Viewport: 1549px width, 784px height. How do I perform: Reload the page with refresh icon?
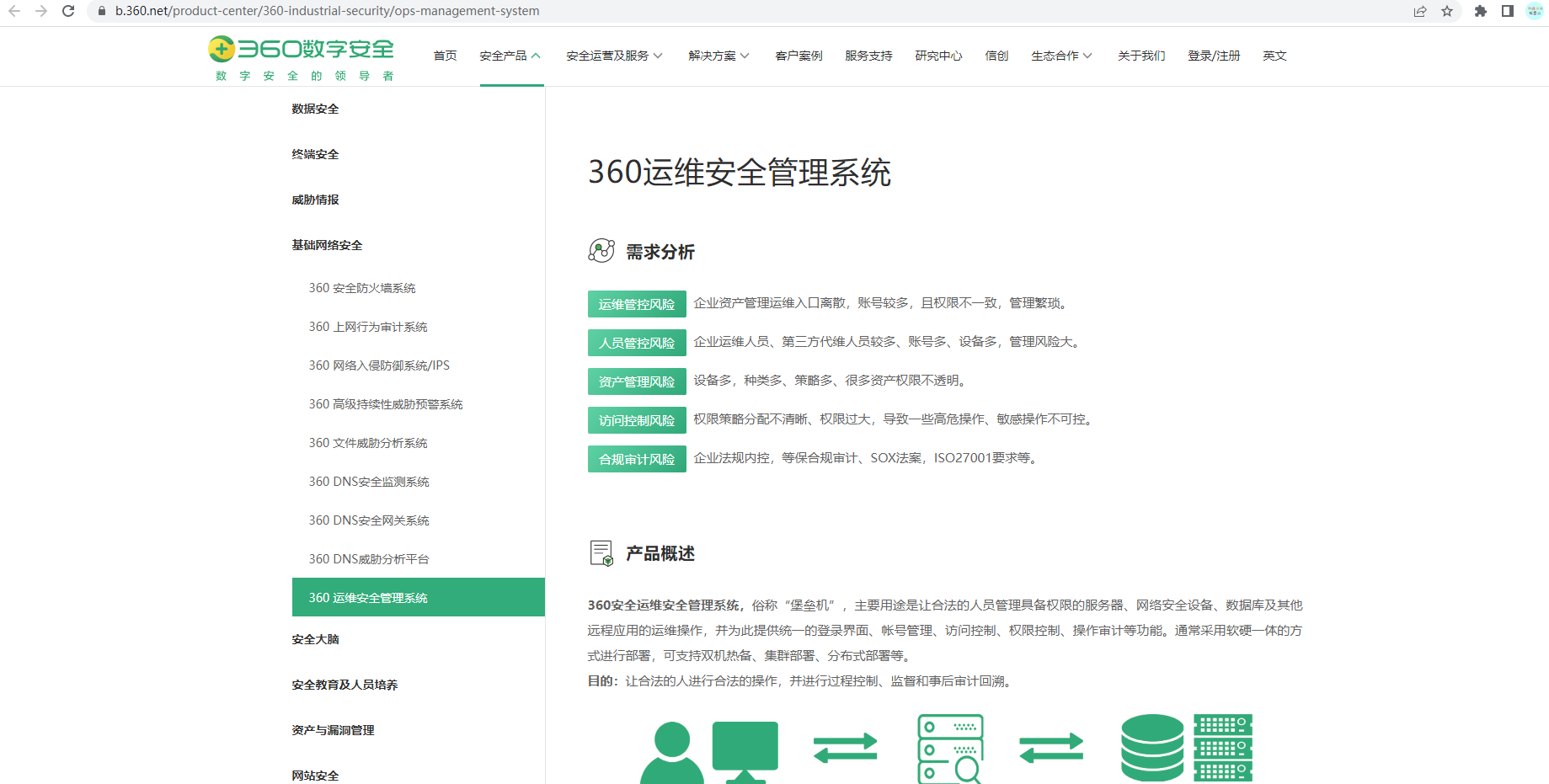pyautogui.click(x=68, y=11)
